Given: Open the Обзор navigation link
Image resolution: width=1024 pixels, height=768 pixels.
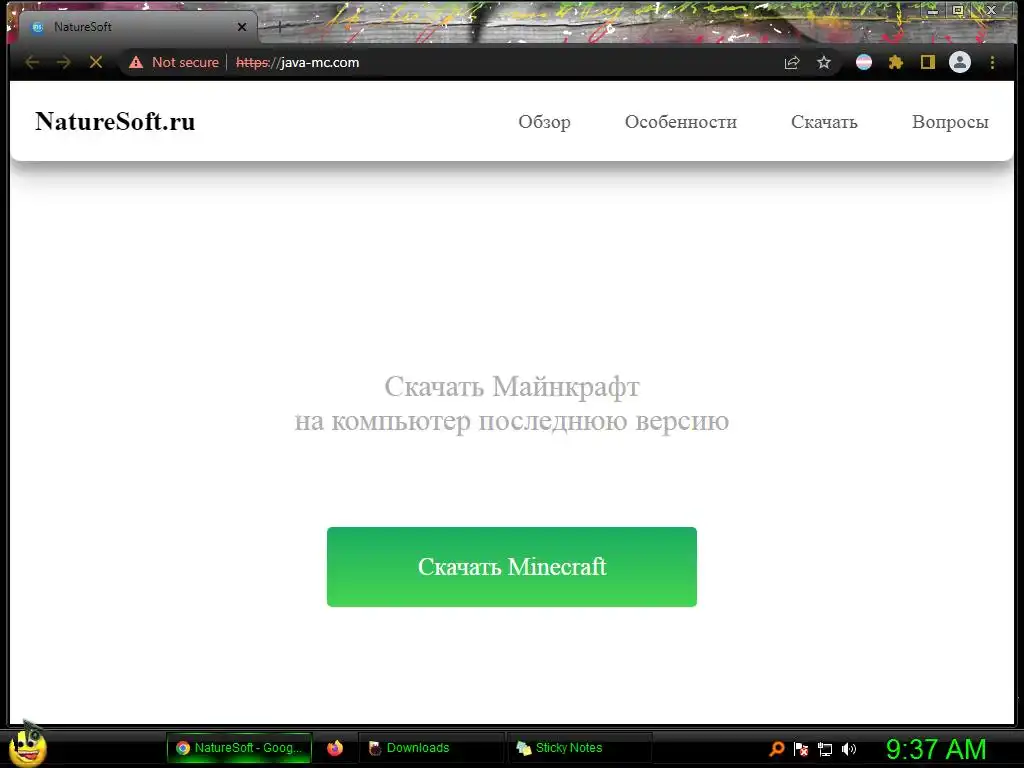Looking at the screenshot, I should [544, 122].
